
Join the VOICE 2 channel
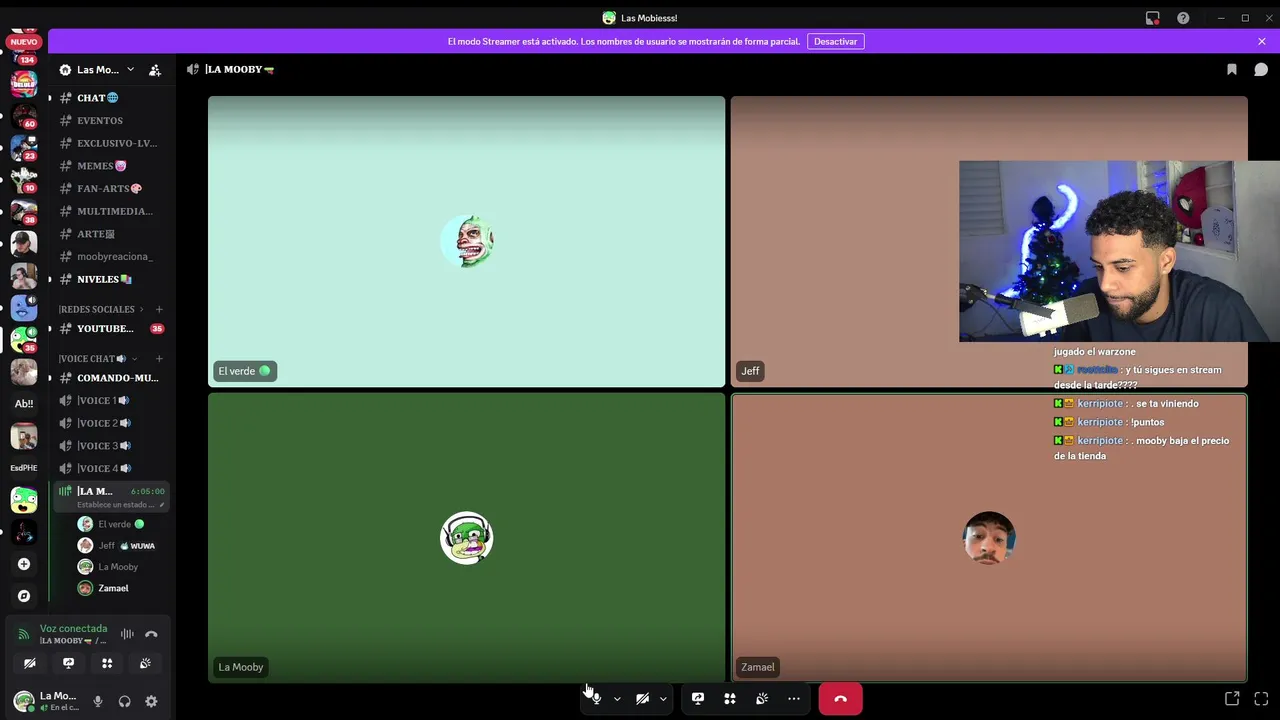(x=111, y=423)
